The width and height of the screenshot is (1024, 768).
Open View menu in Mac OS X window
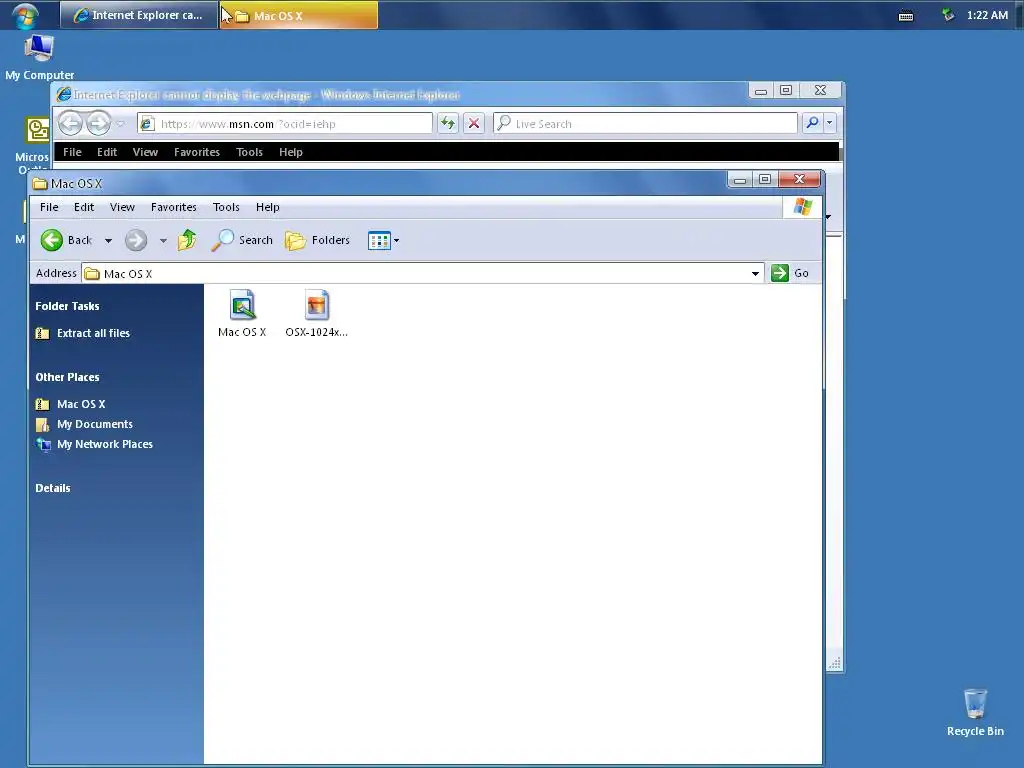[122, 207]
